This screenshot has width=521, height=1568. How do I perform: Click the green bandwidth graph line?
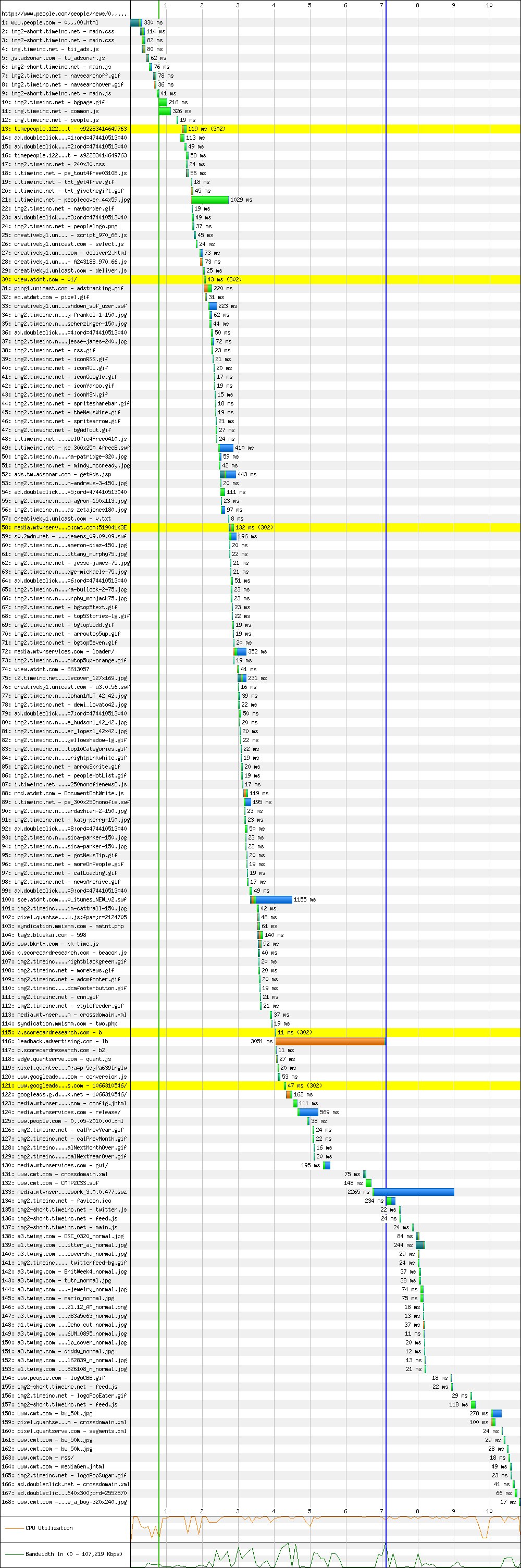[326, 1556]
